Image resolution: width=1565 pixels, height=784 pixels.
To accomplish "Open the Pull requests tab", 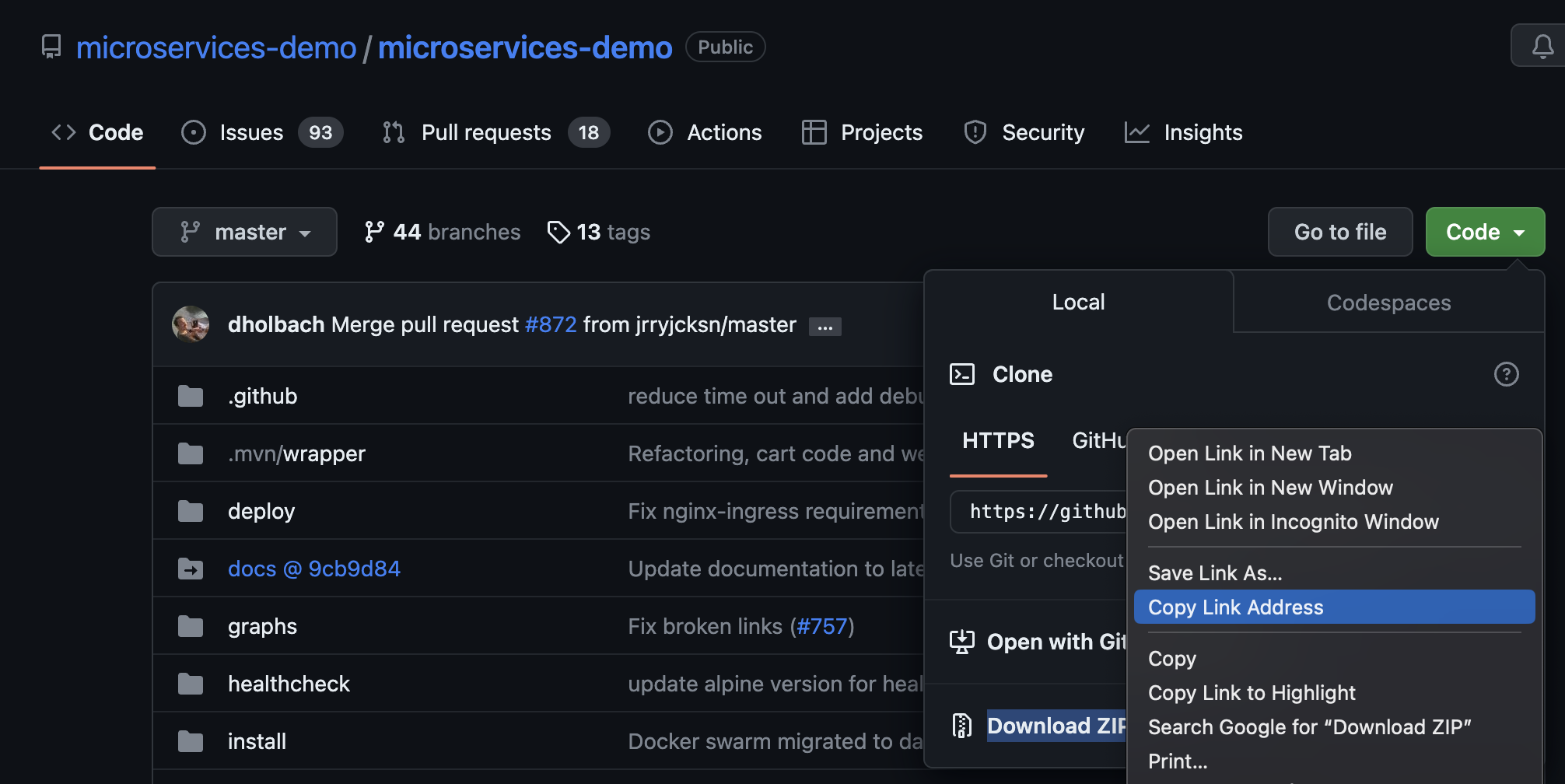I will [x=495, y=132].
